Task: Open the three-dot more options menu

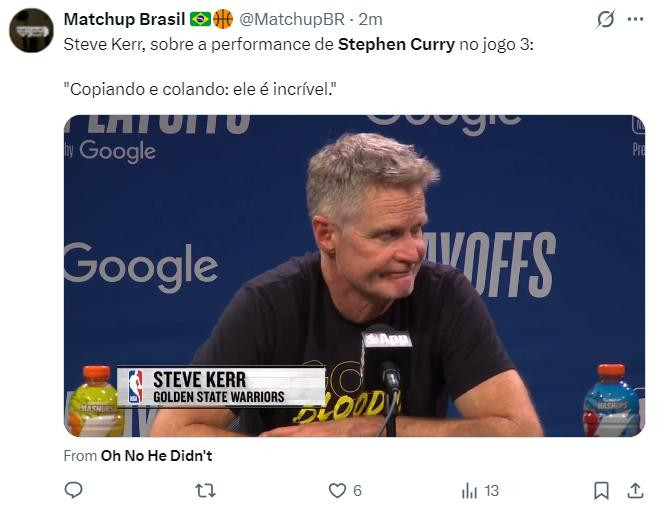Action: point(635,19)
